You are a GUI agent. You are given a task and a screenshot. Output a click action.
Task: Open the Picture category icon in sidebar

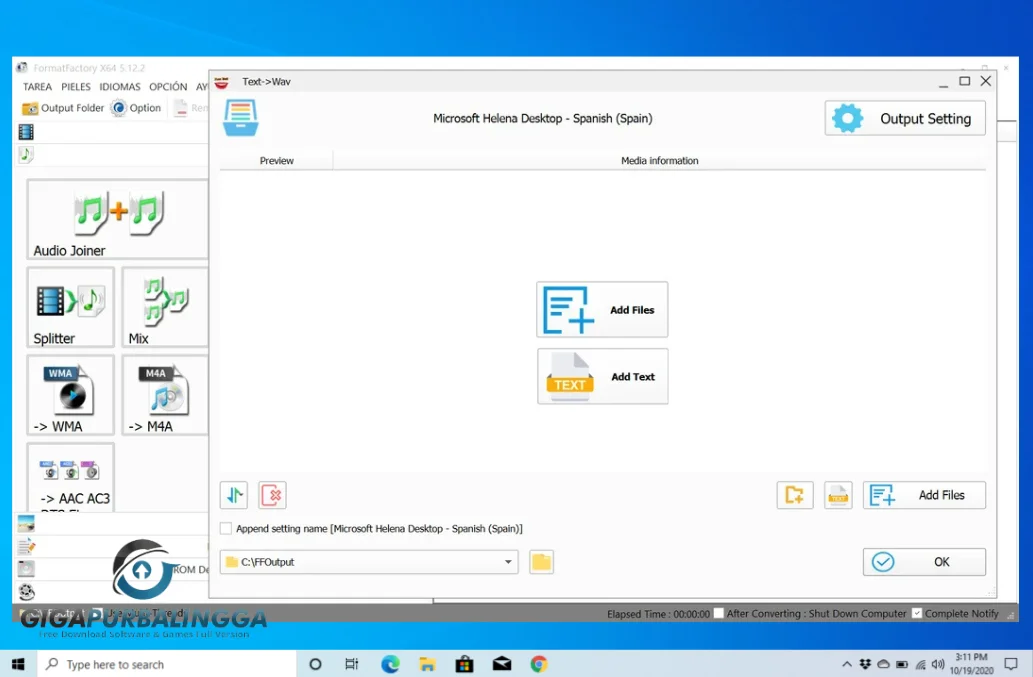click(26, 524)
